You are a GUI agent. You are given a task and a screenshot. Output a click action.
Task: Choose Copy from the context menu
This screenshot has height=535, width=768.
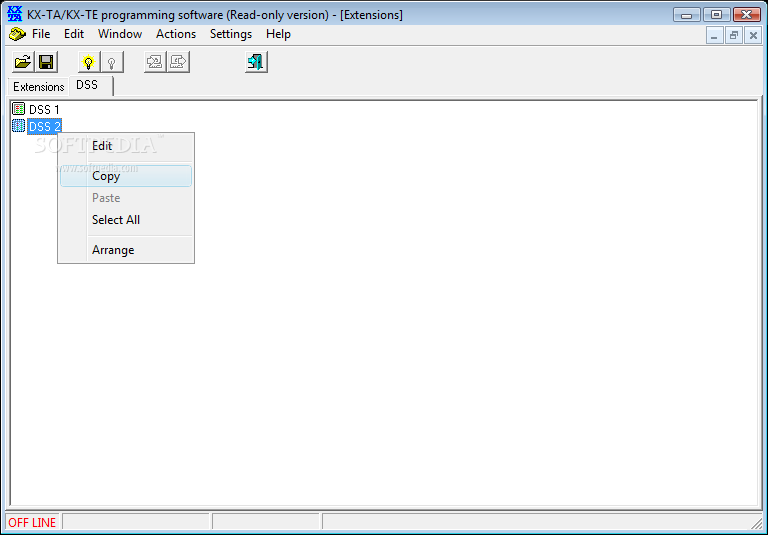point(126,176)
